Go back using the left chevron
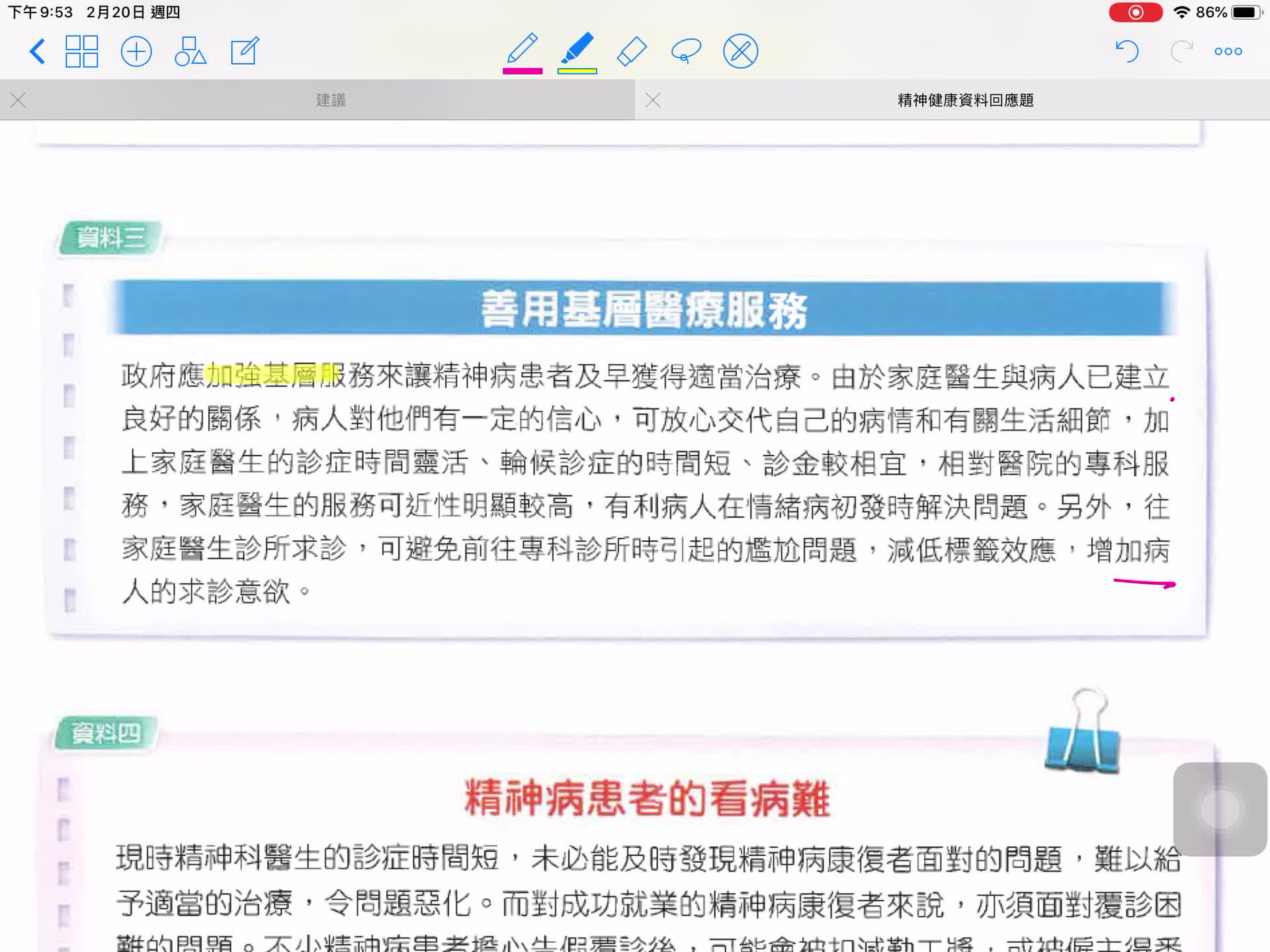The width and height of the screenshot is (1270, 952). point(38,51)
